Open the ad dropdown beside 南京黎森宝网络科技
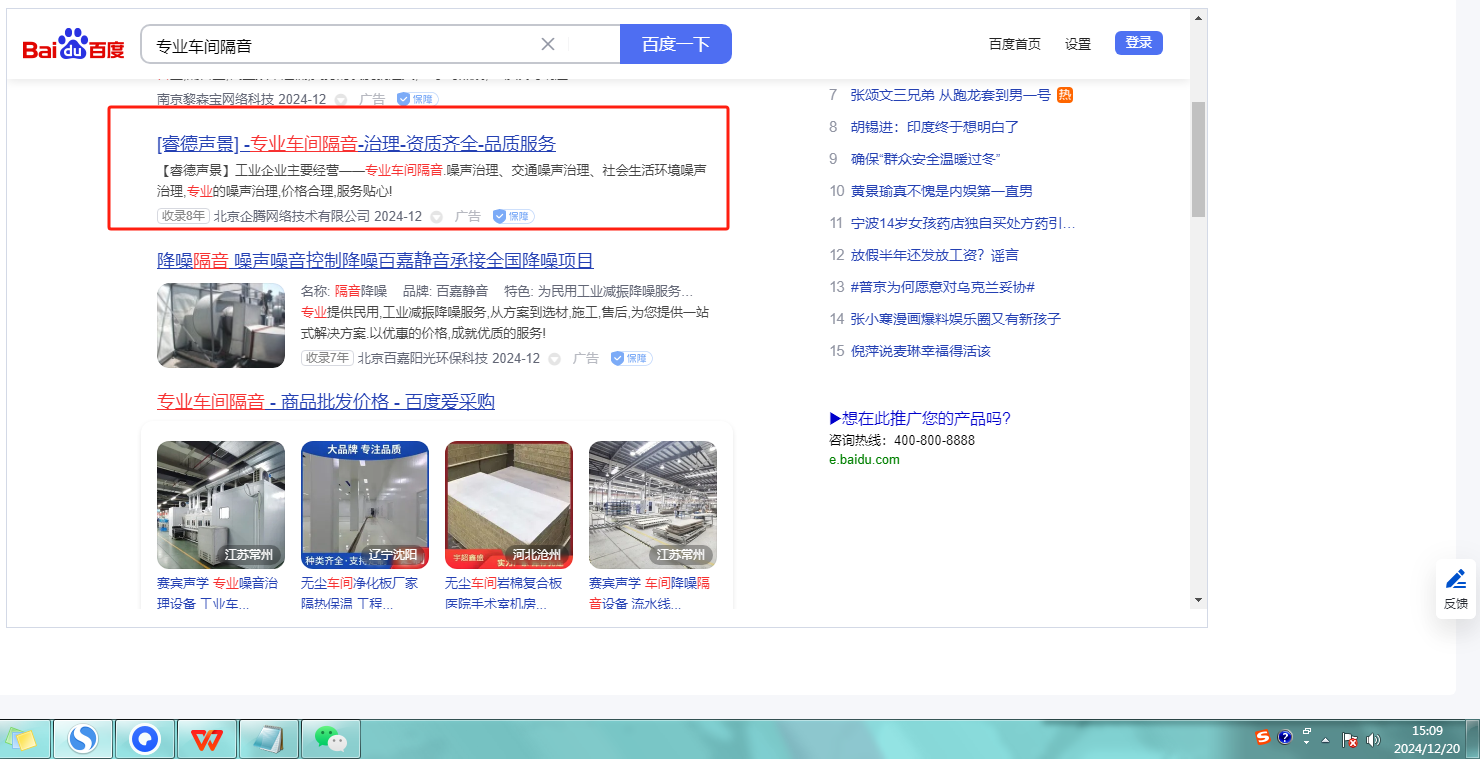Image resolution: width=1480 pixels, height=759 pixels. tap(341, 100)
